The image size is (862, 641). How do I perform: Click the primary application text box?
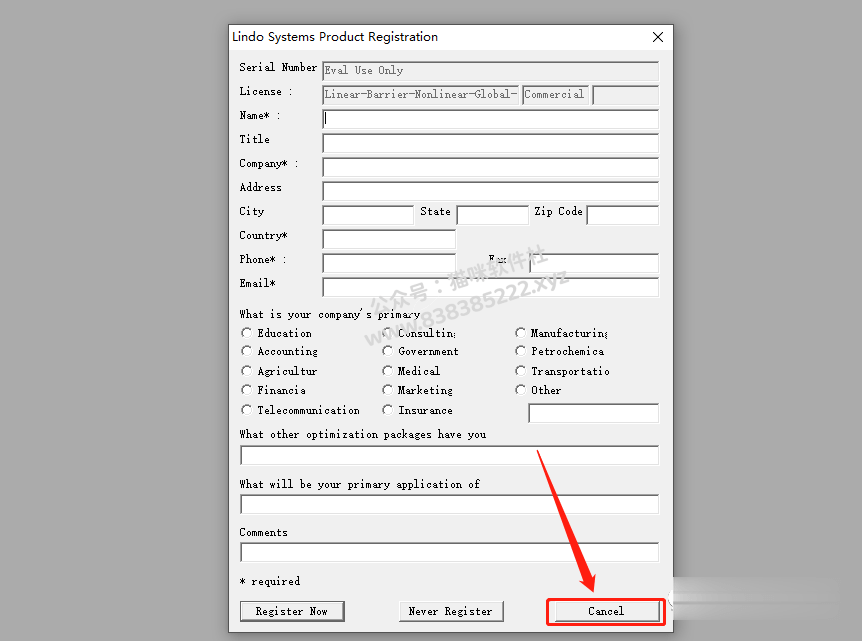click(449, 504)
